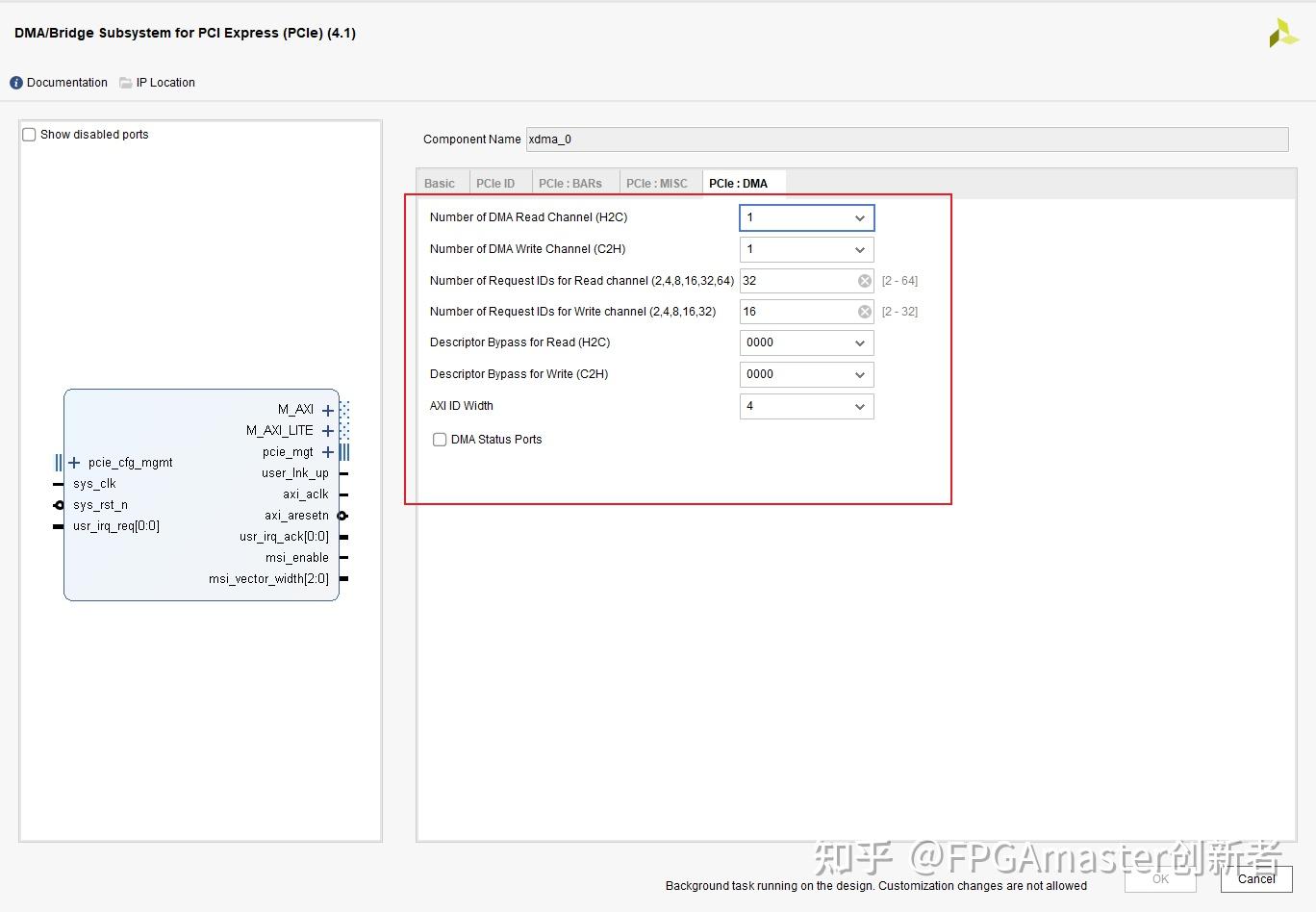This screenshot has height=912, width=1316.
Task: Click the Xilinx logo in the corner
Action: (1283, 32)
